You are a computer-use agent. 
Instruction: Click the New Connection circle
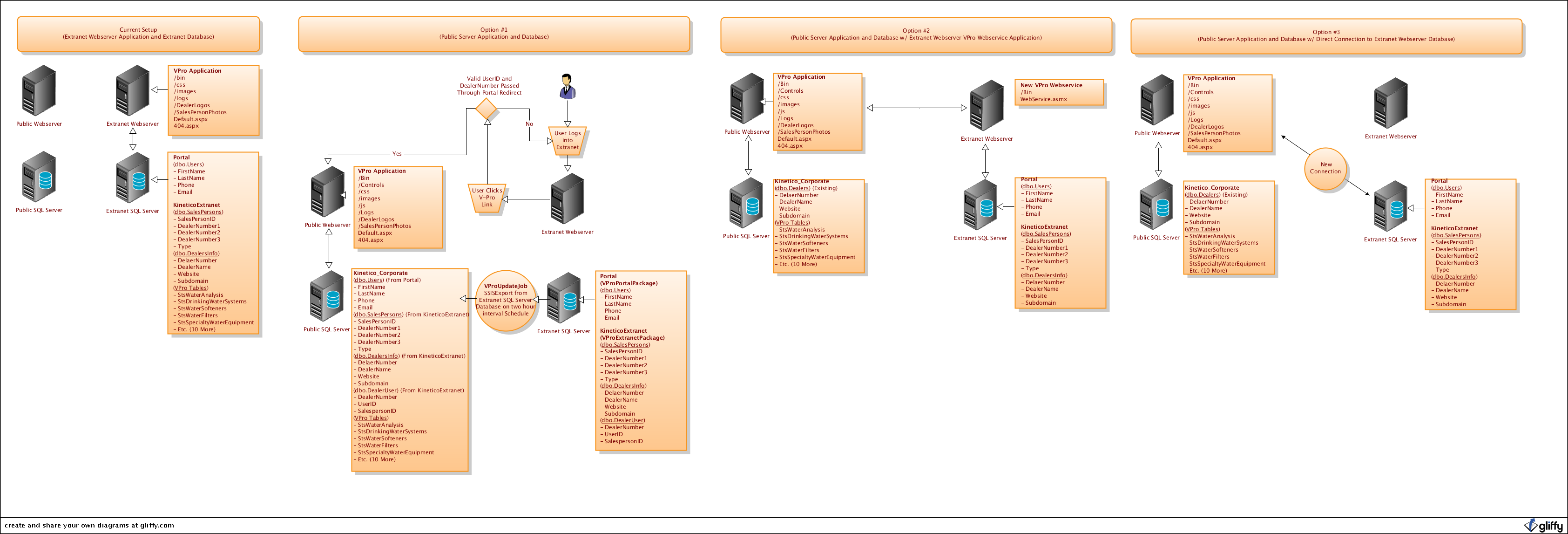tap(1326, 169)
